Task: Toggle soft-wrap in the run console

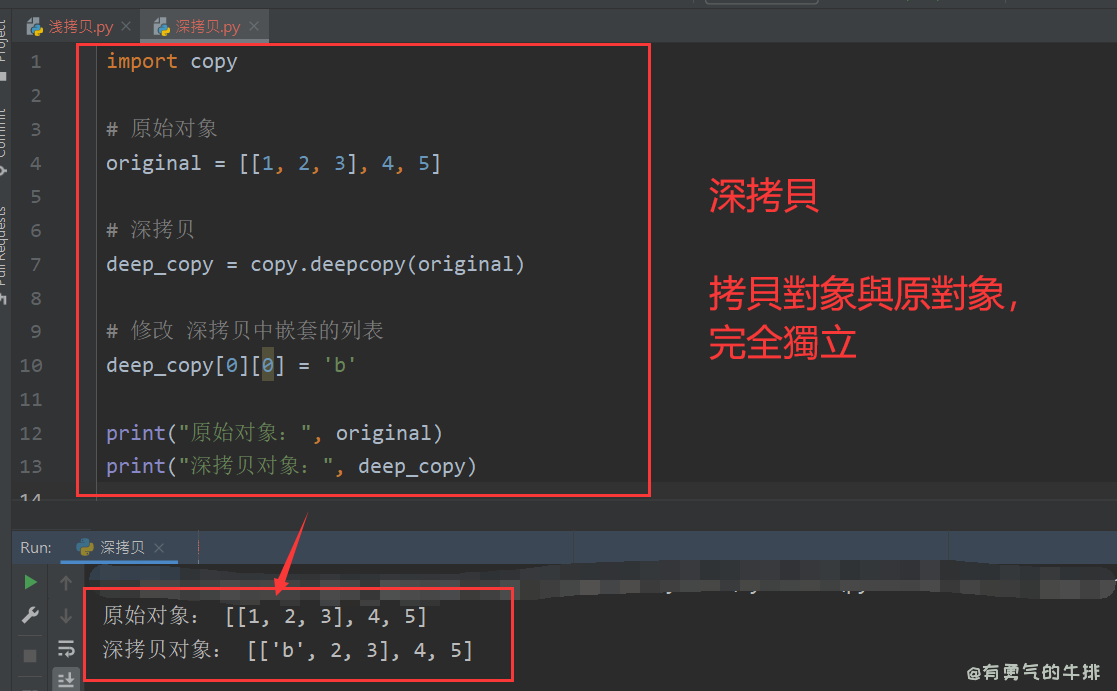Action: click(66, 648)
